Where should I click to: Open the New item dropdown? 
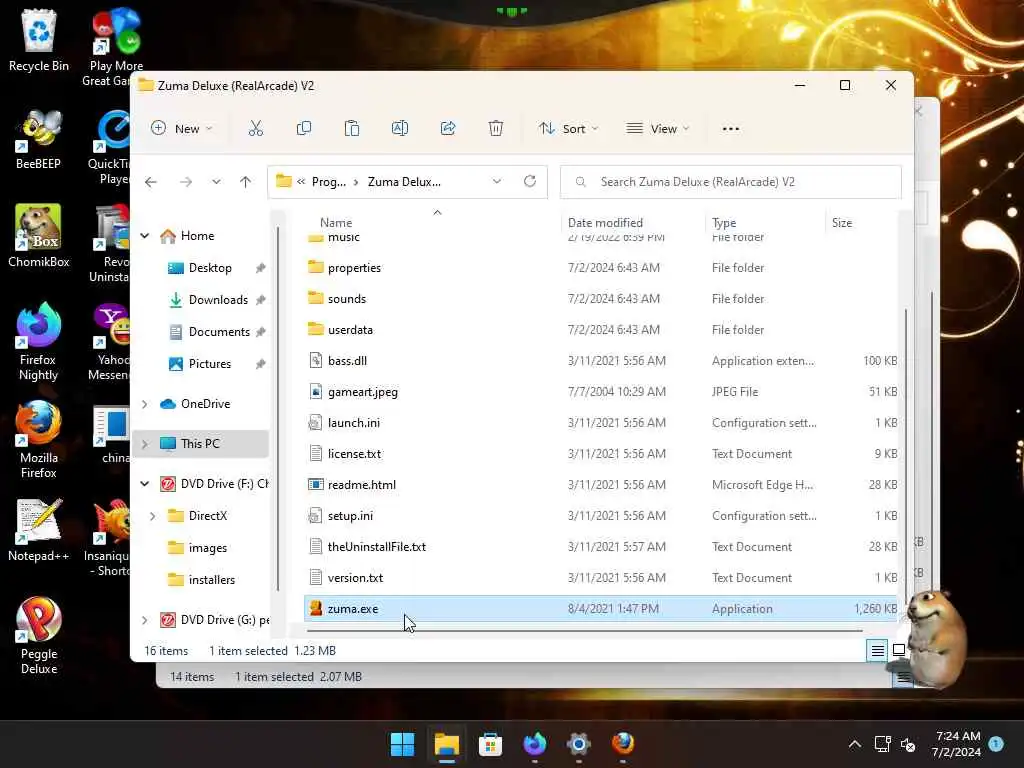[x=182, y=129]
